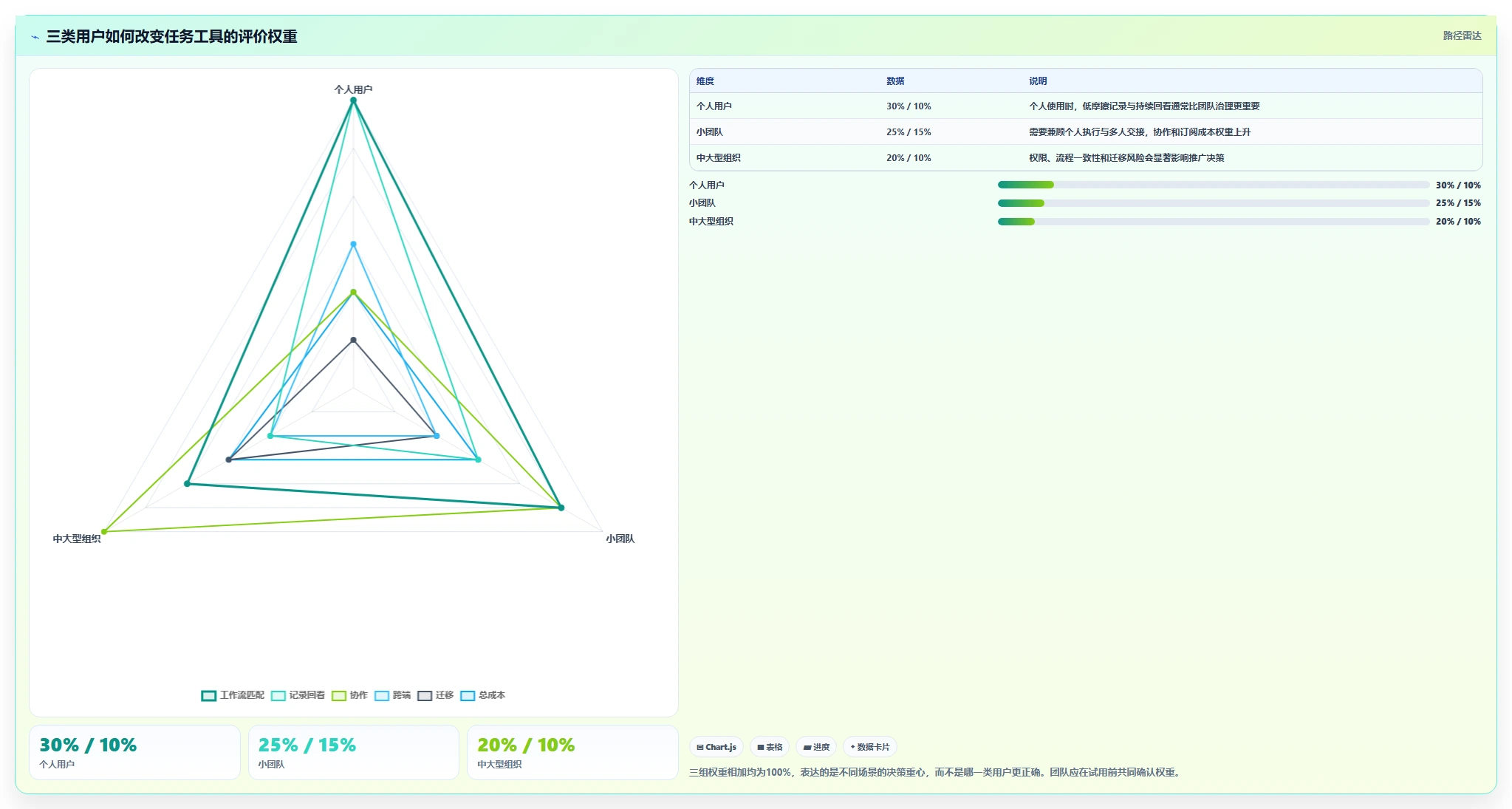Click the 中大型组织 radar axis label
This screenshot has width=1512, height=809.
pos(77,539)
